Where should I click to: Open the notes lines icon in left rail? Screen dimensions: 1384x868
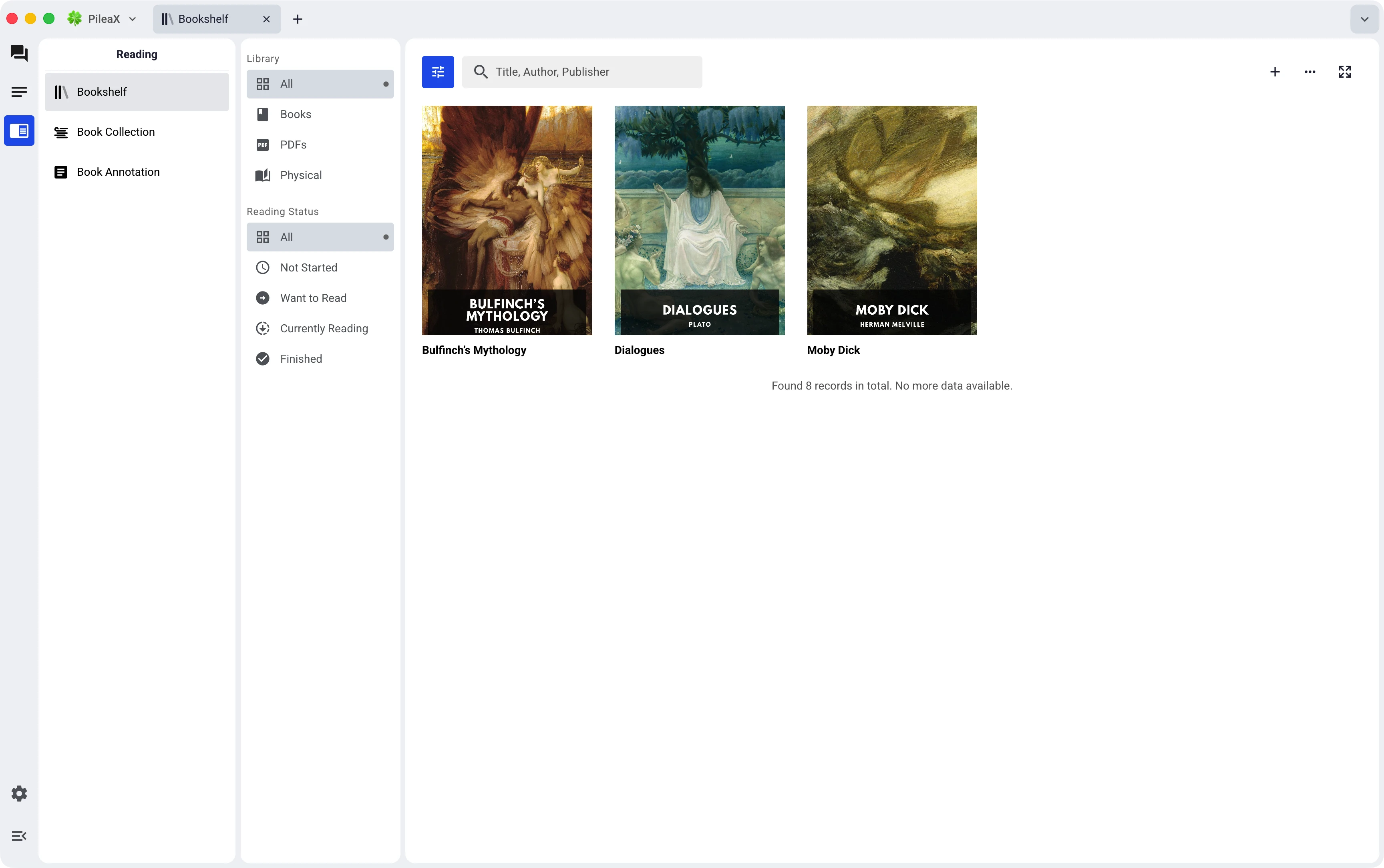click(x=19, y=92)
